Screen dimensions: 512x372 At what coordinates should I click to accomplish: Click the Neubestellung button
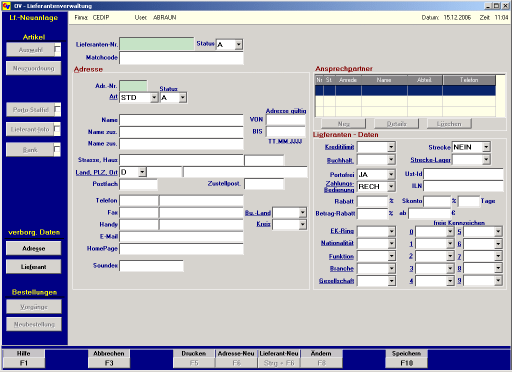(34, 324)
